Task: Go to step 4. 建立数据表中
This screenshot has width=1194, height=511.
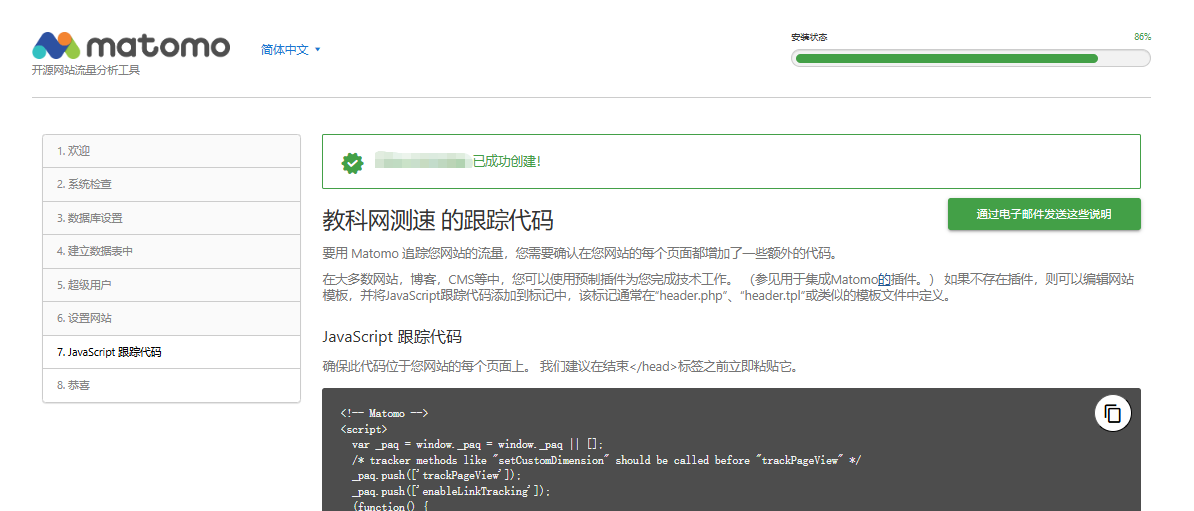Action: tap(171, 251)
